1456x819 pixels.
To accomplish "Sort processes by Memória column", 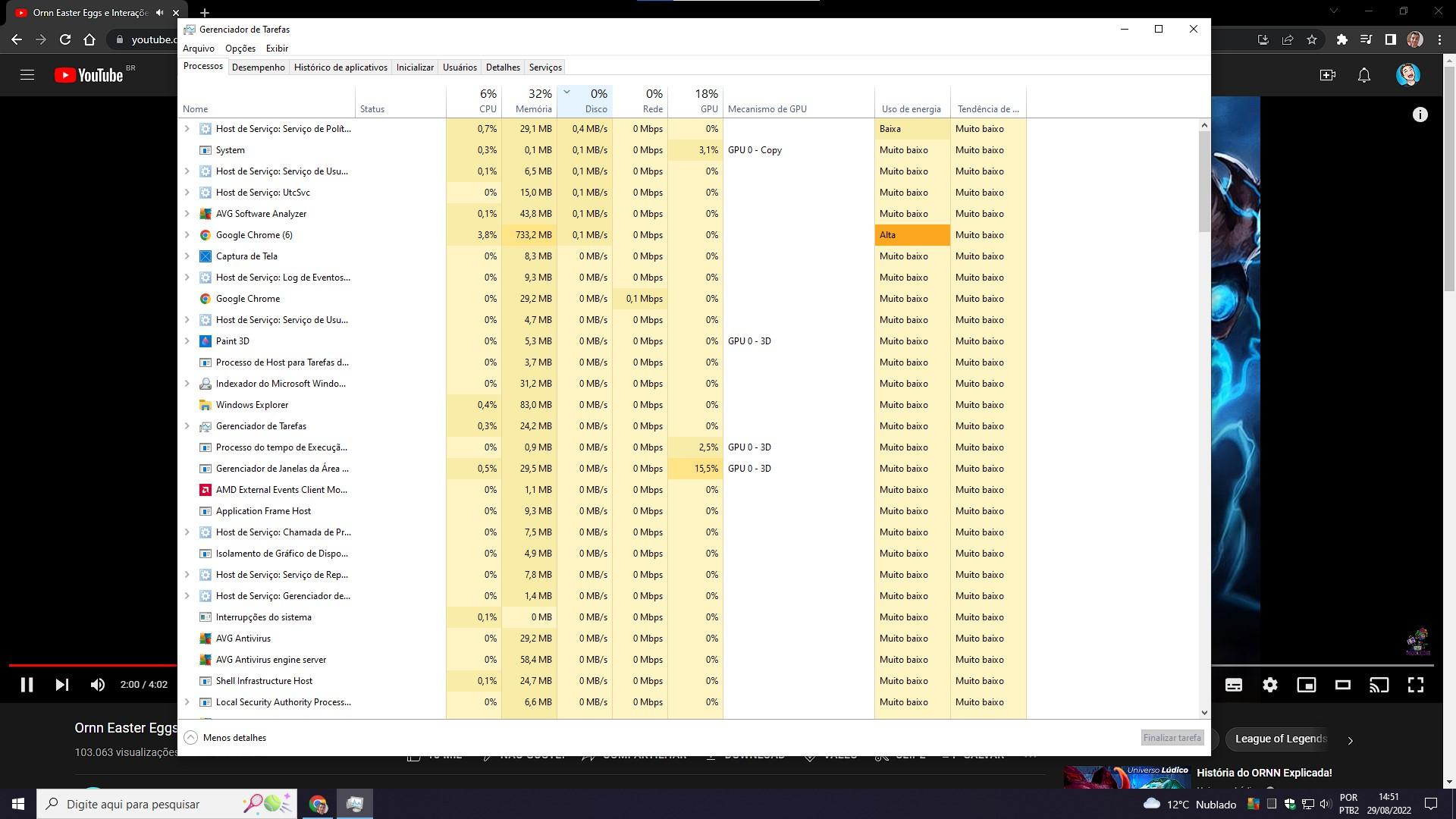I will (529, 101).
